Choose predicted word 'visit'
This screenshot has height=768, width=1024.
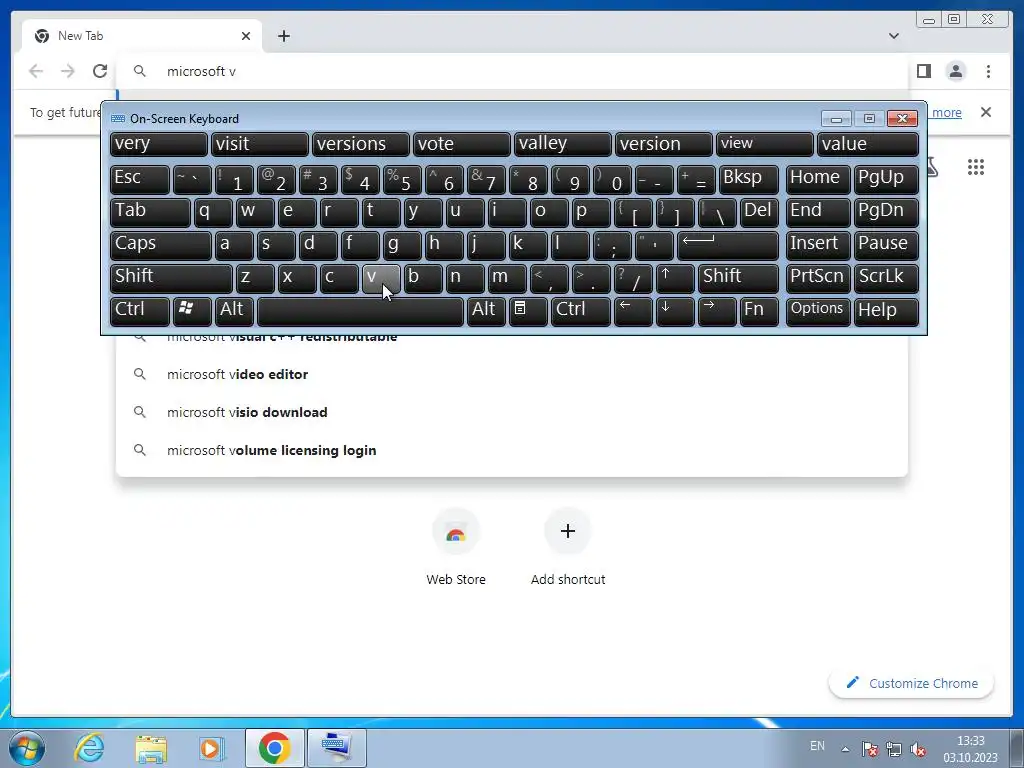(x=259, y=144)
